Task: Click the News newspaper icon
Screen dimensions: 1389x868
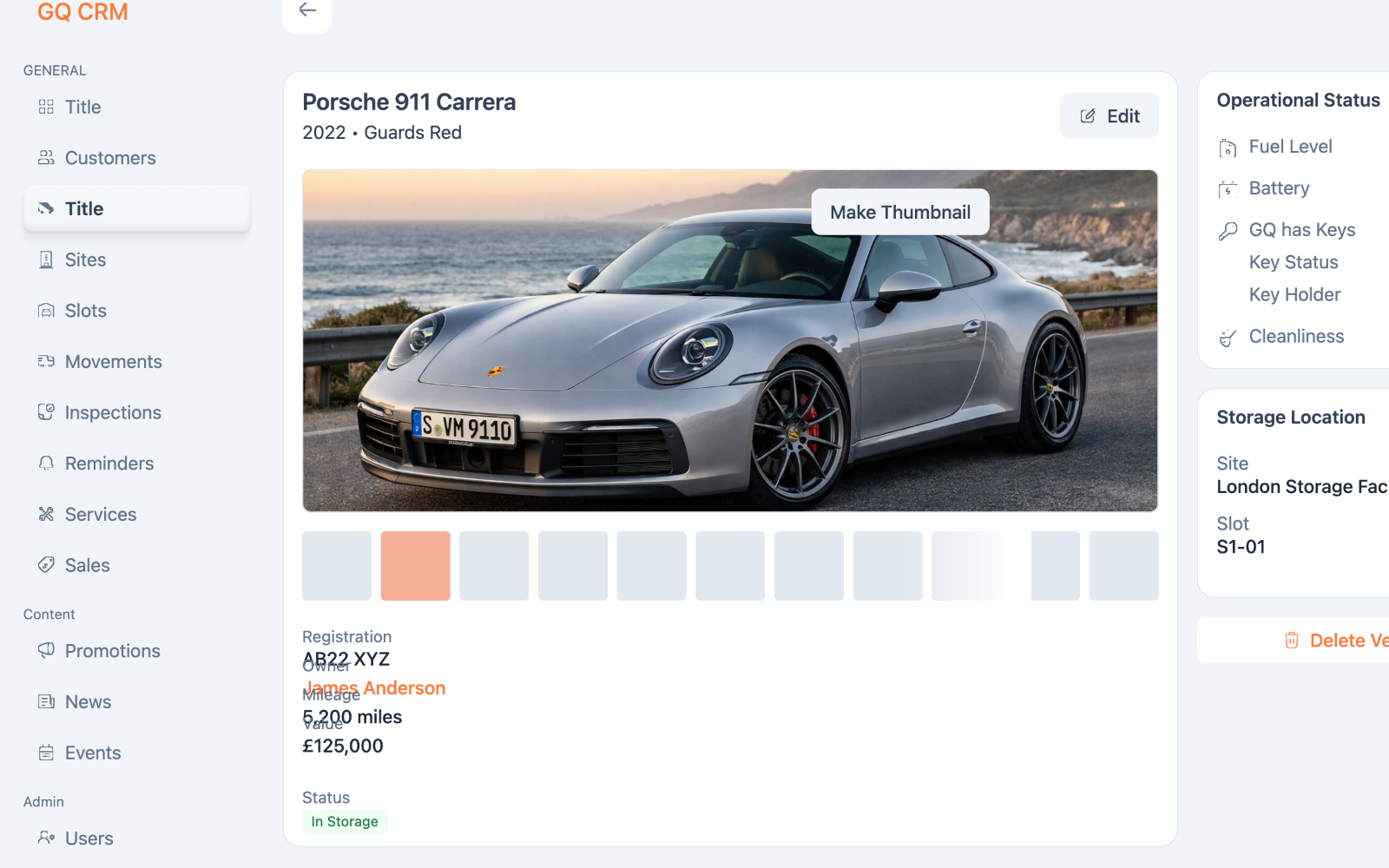Action: [46, 701]
